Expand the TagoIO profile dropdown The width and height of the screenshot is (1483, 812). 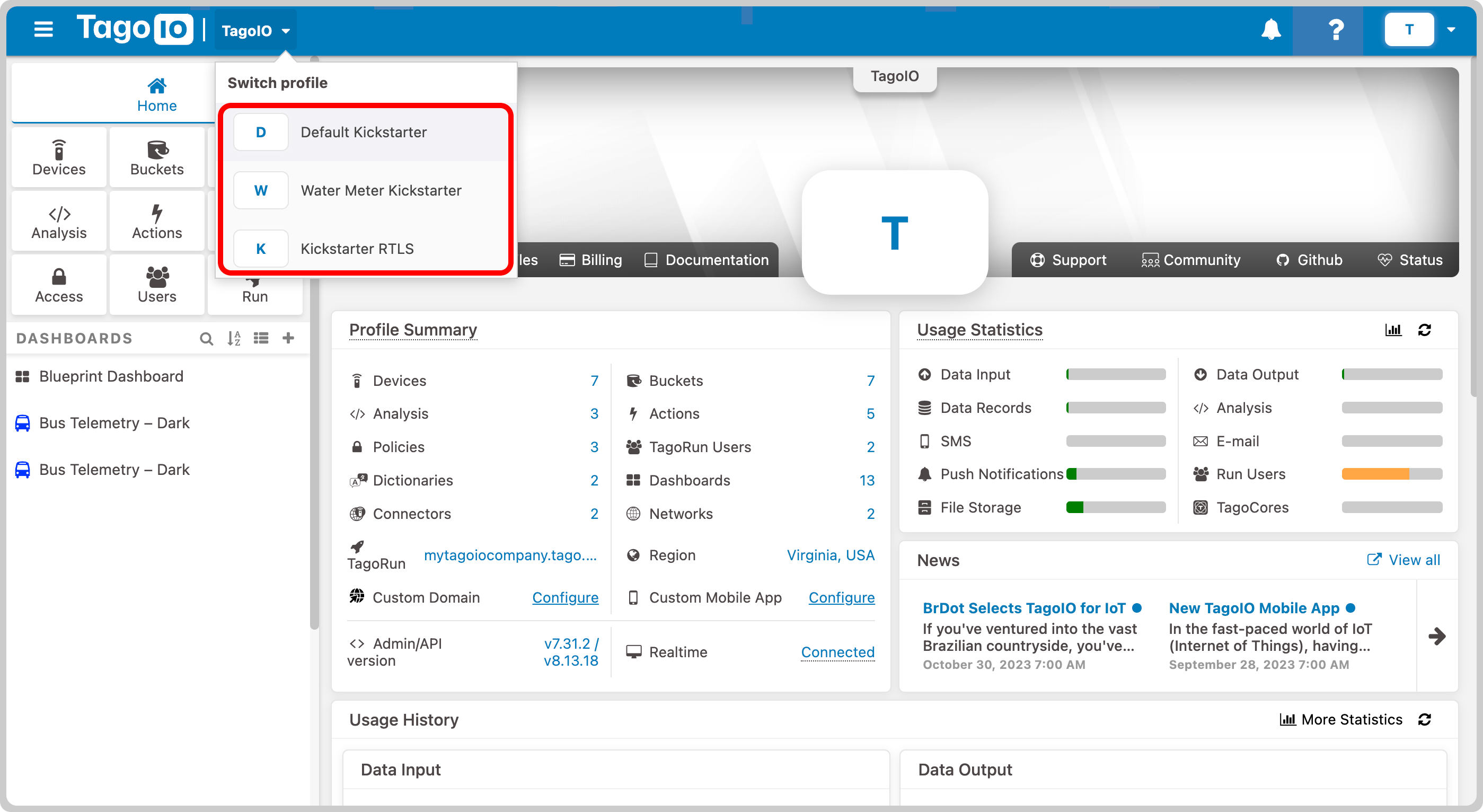click(x=255, y=31)
